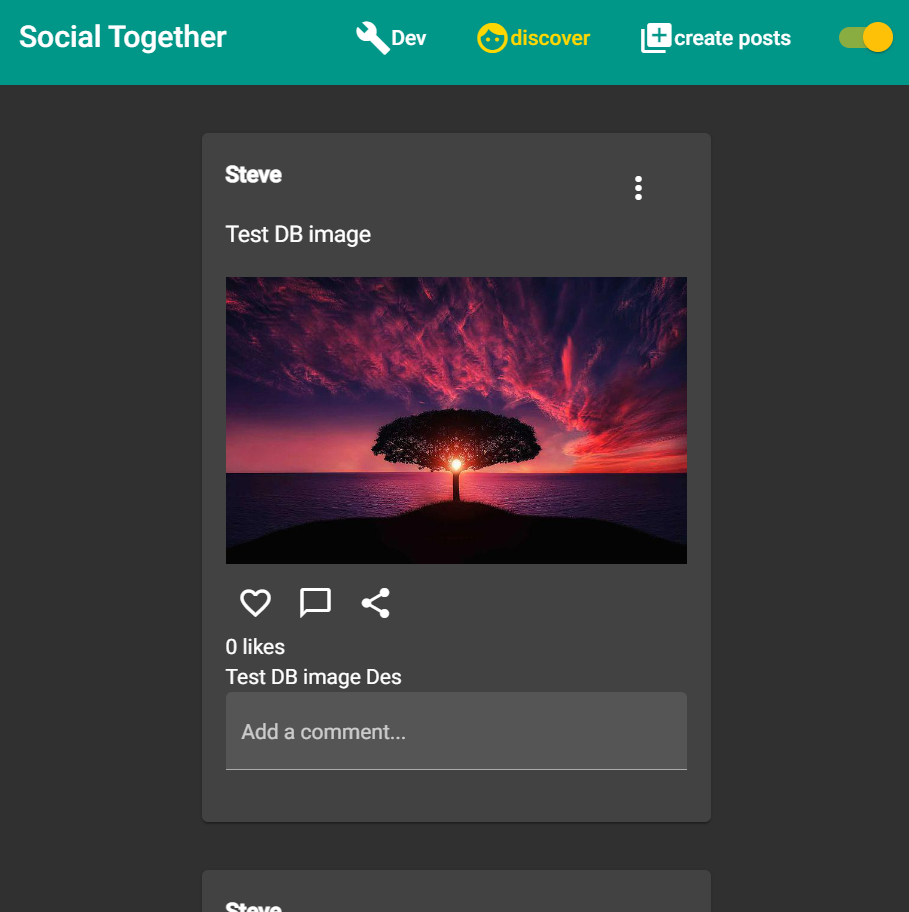This screenshot has height=912, width=909.
Task: Like the Test DB image post
Action: point(255,603)
